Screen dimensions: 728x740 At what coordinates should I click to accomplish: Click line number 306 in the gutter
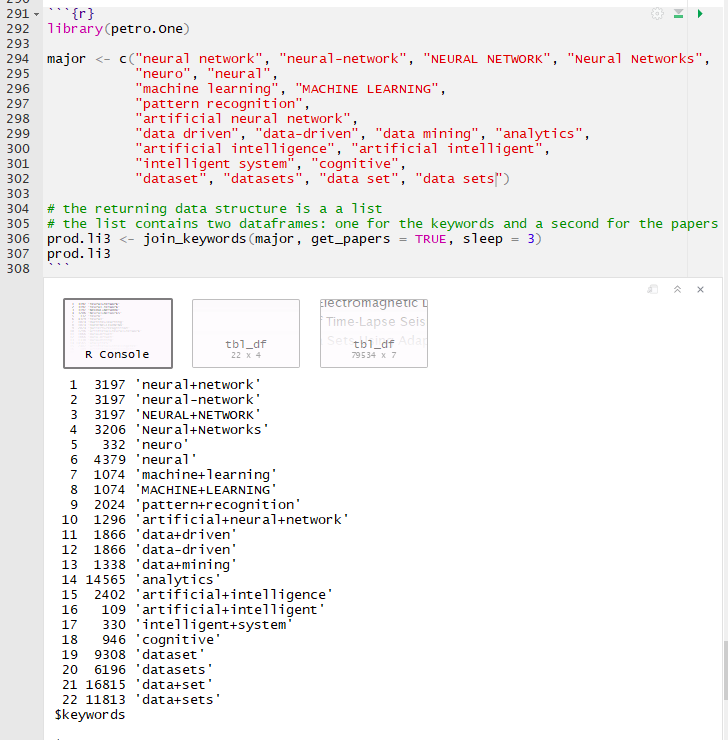[x=17, y=239]
